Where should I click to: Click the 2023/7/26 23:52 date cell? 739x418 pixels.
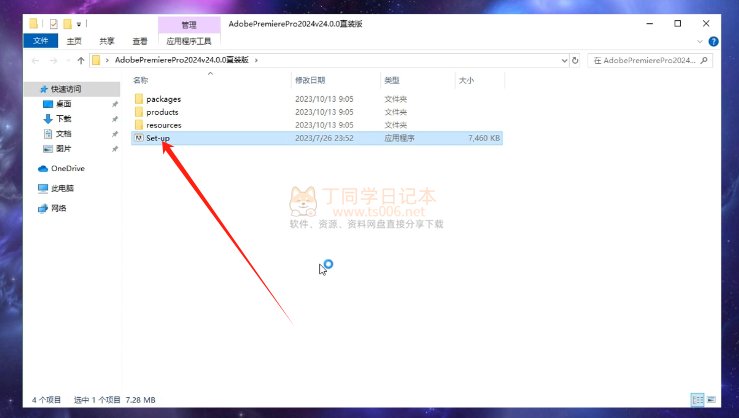click(324, 138)
